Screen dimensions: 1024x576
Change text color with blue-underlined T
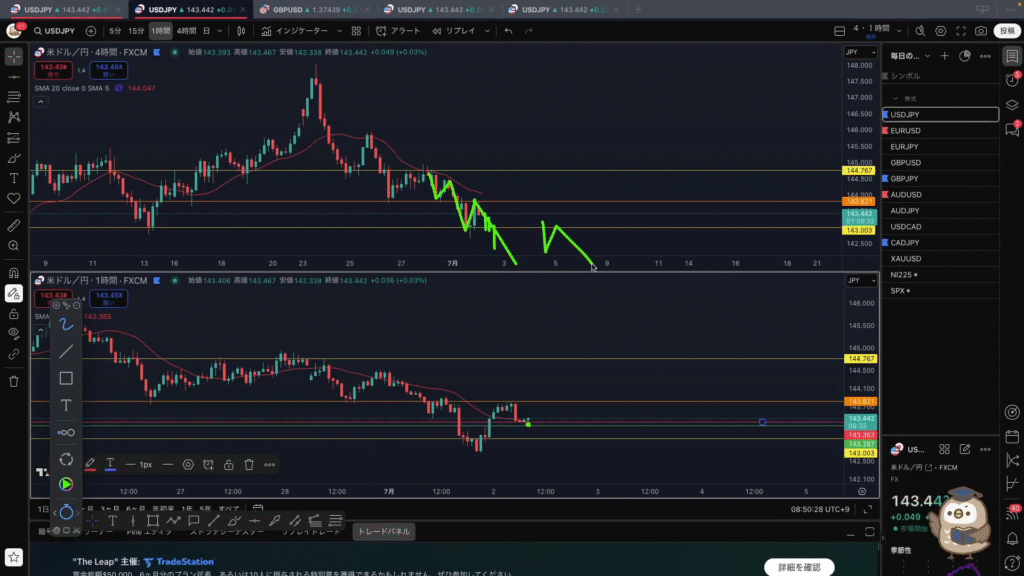coord(110,464)
